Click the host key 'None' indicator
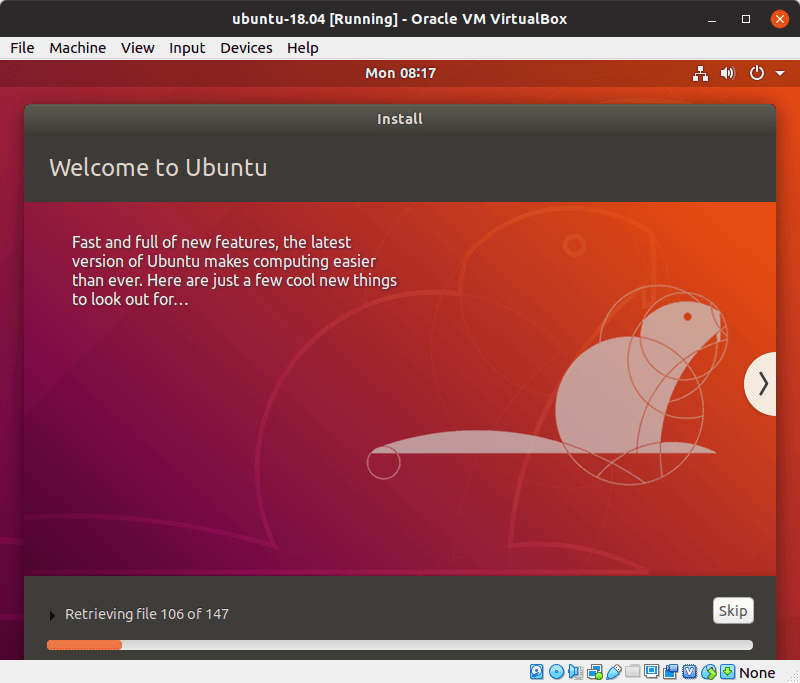Screen dimensions: 800x683 [757, 673]
